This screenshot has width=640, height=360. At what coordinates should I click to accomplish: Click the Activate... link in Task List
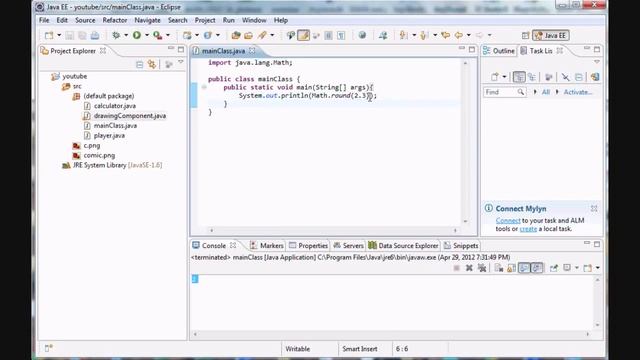point(578,92)
